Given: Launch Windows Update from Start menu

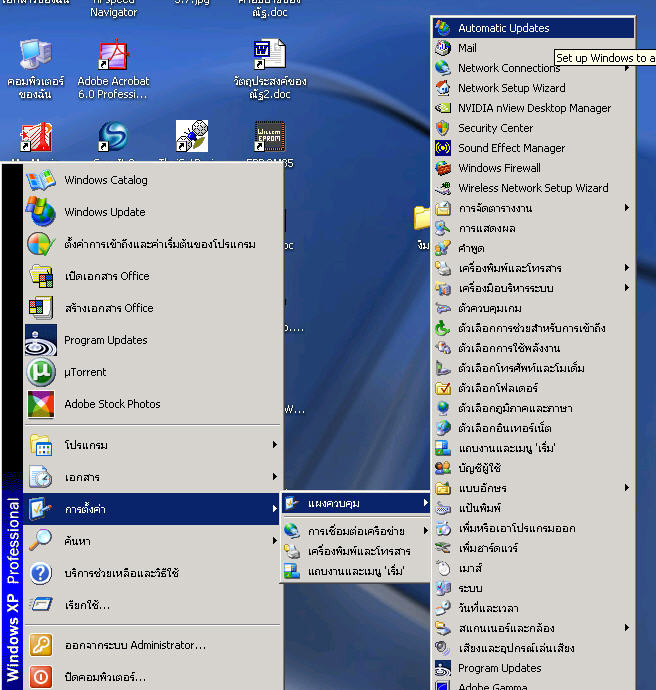Looking at the screenshot, I should pyautogui.click(x=152, y=212).
